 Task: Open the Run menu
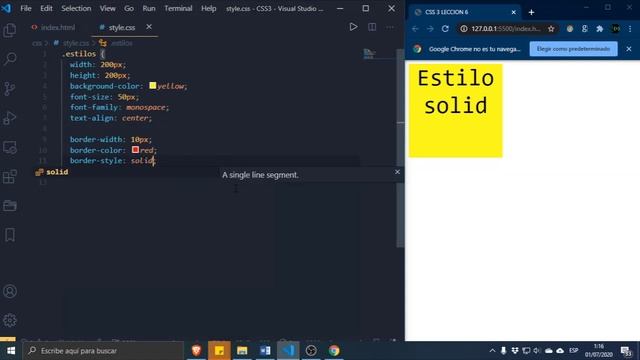(x=149, y=8)
